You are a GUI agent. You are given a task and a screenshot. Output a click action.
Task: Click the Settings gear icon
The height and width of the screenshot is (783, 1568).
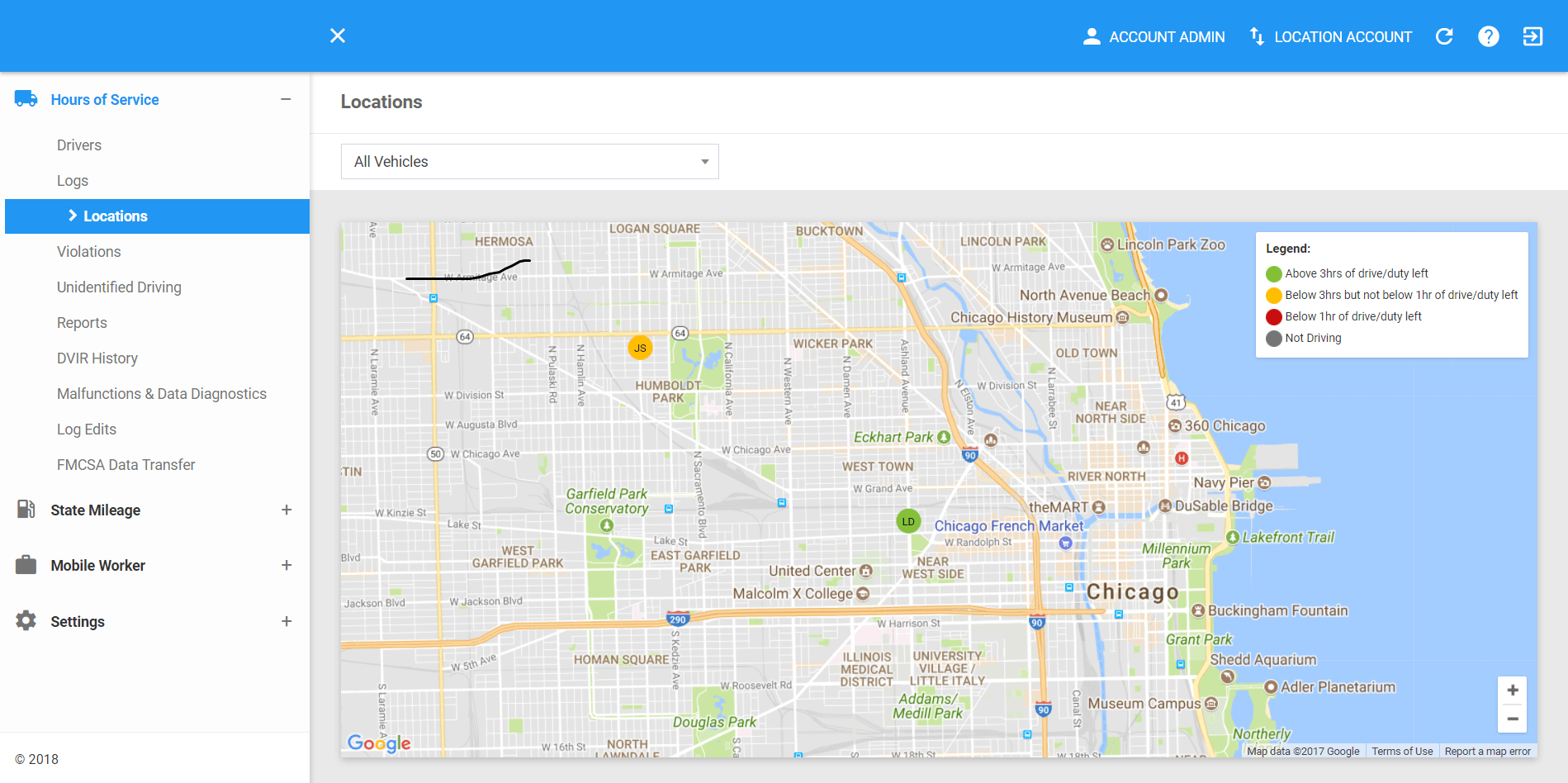coord(26,620)
